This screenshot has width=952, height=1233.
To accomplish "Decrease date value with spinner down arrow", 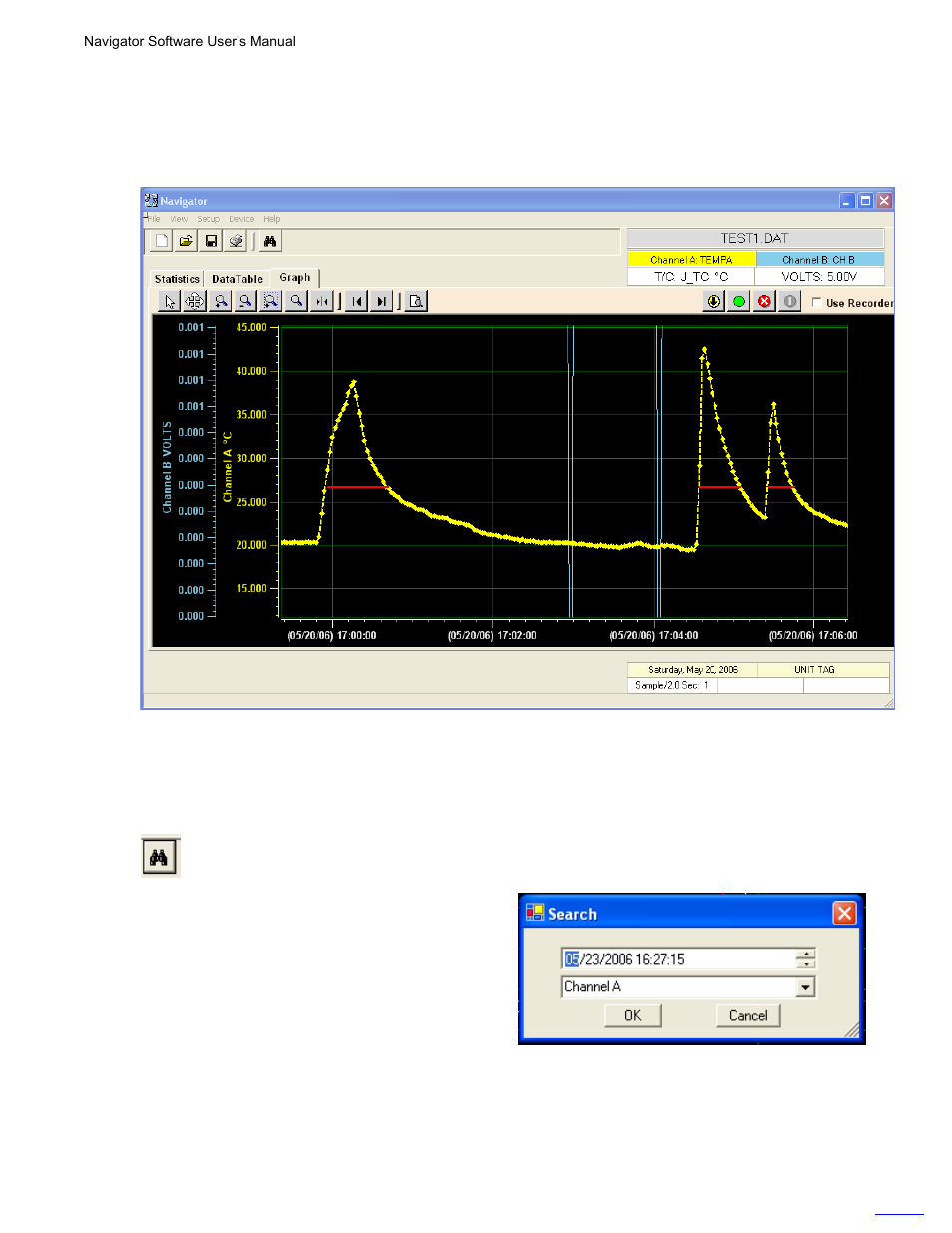I will click(x=806, y=964).
